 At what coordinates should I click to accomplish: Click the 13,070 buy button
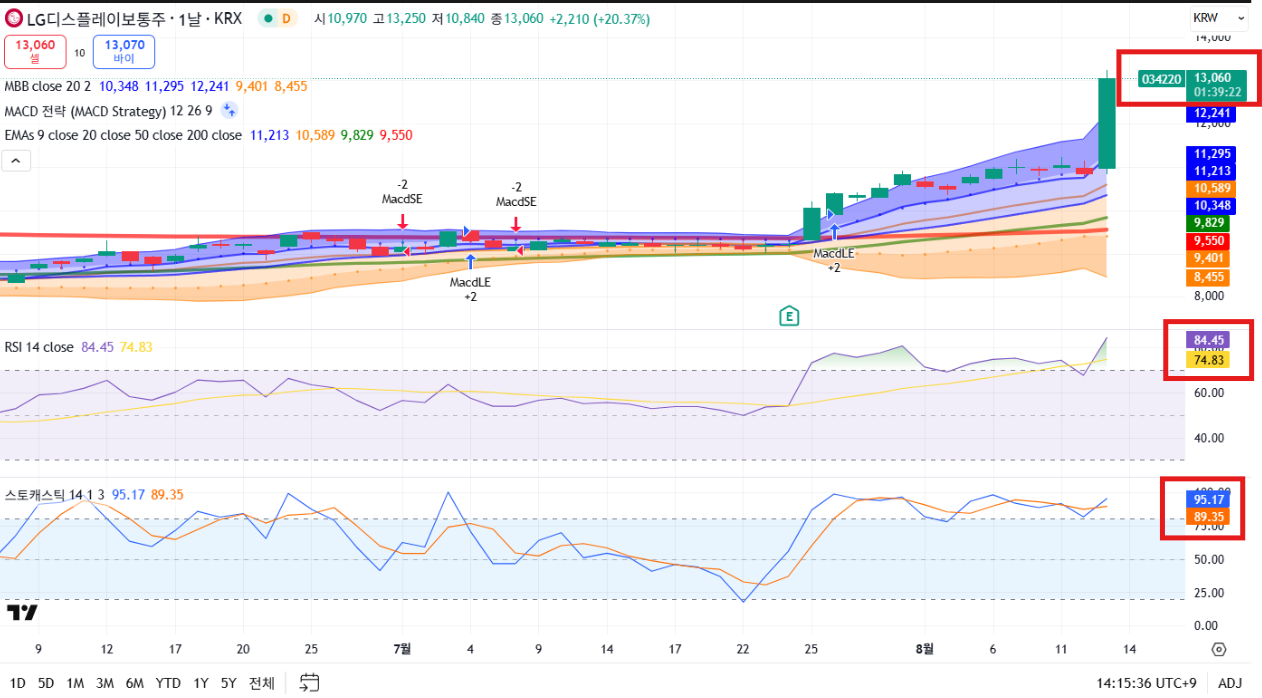[124, 51]
